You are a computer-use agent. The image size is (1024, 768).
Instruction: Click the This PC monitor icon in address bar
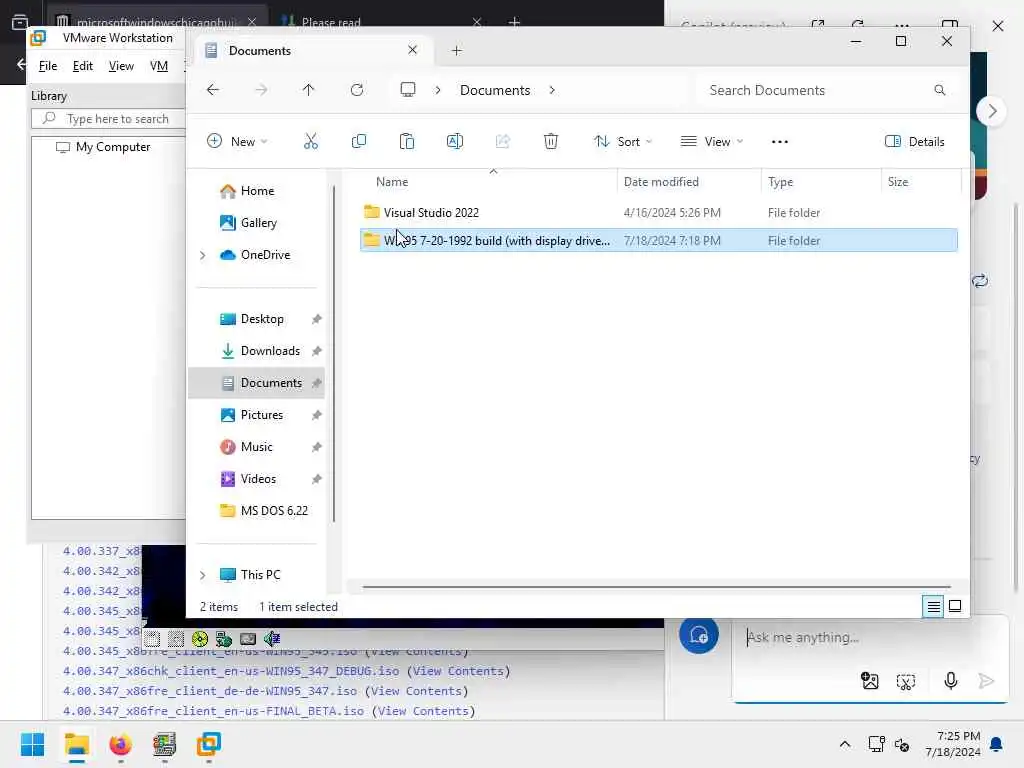[x=408, y=89]
